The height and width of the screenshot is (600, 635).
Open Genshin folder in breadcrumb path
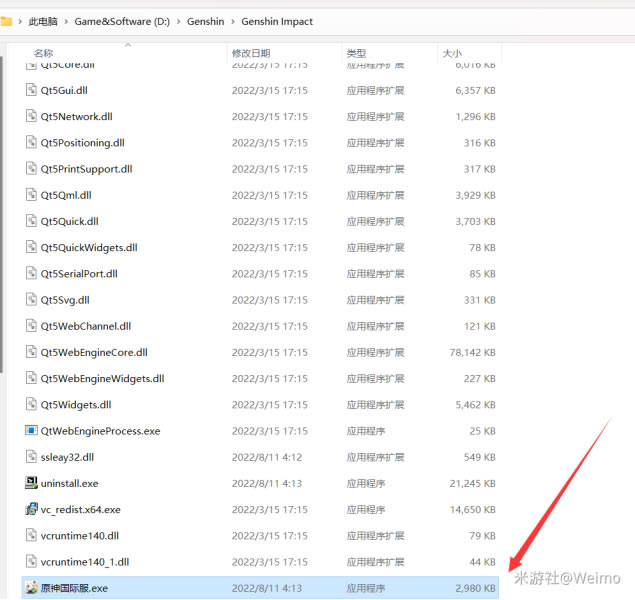206,20
